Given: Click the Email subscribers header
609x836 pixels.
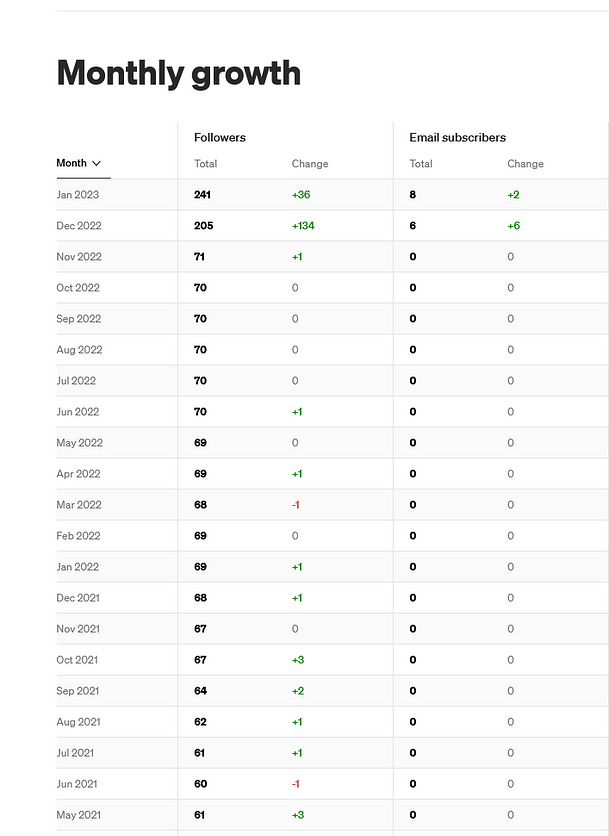Looking at the screenshot, I should (x=456, y=137).
